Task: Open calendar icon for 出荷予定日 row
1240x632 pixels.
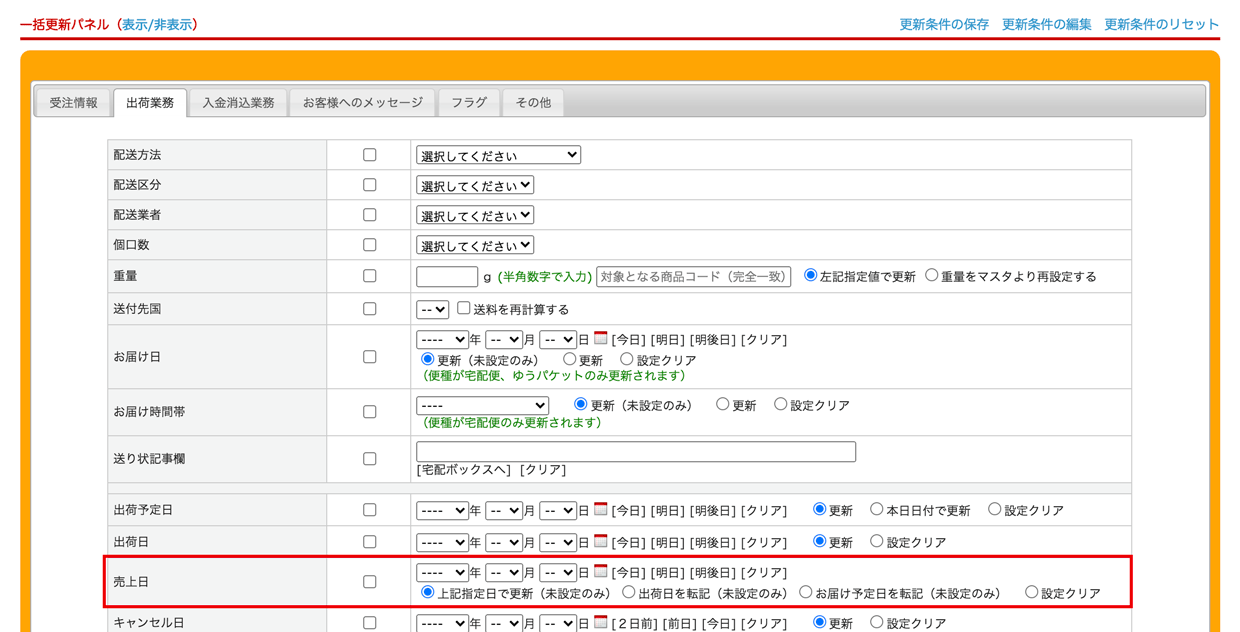Action: pos(600,509)
